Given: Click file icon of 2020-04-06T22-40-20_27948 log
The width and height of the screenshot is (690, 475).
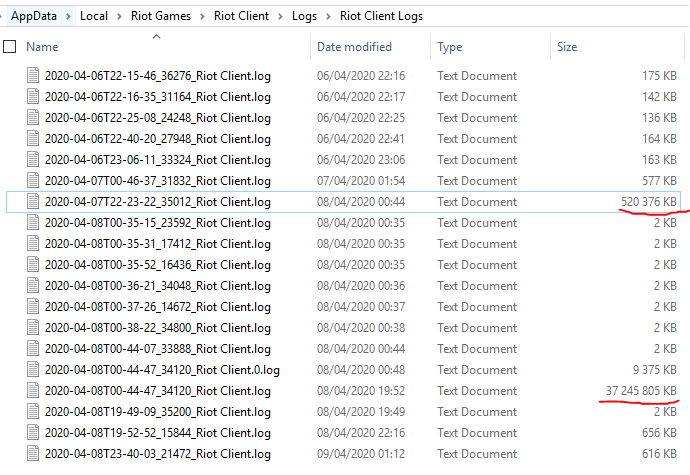Looking at the screenshot, I should coord(33,138).
